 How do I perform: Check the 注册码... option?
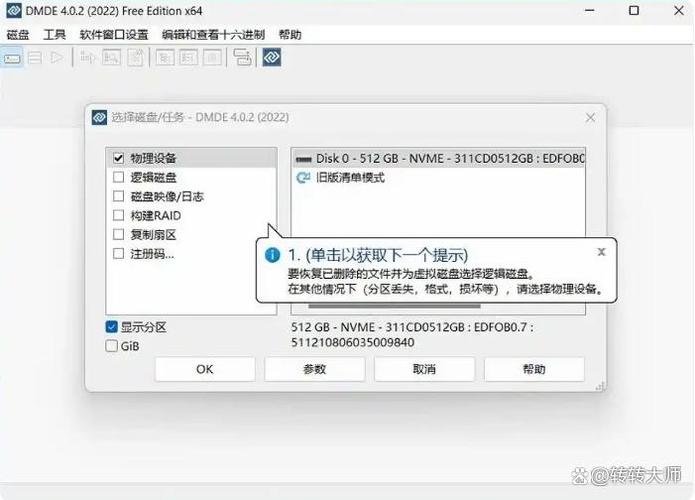pos(118,254)
